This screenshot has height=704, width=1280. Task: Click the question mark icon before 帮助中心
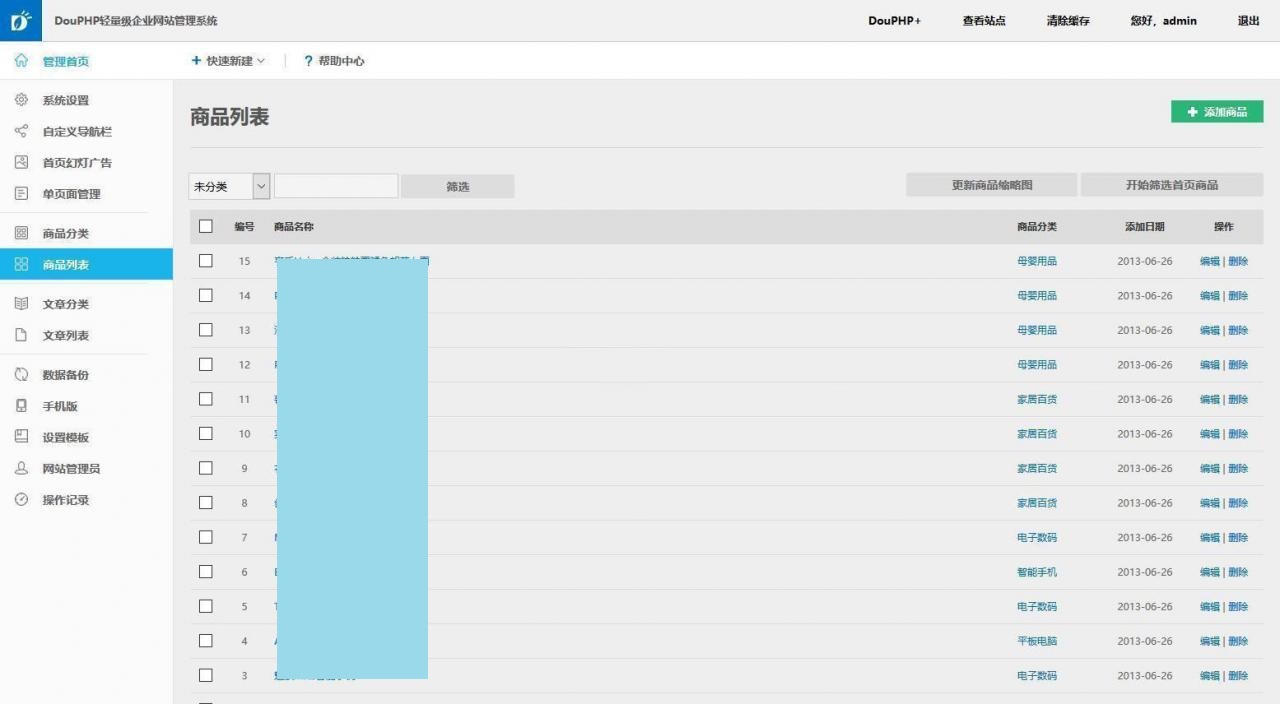pos(308,61)
